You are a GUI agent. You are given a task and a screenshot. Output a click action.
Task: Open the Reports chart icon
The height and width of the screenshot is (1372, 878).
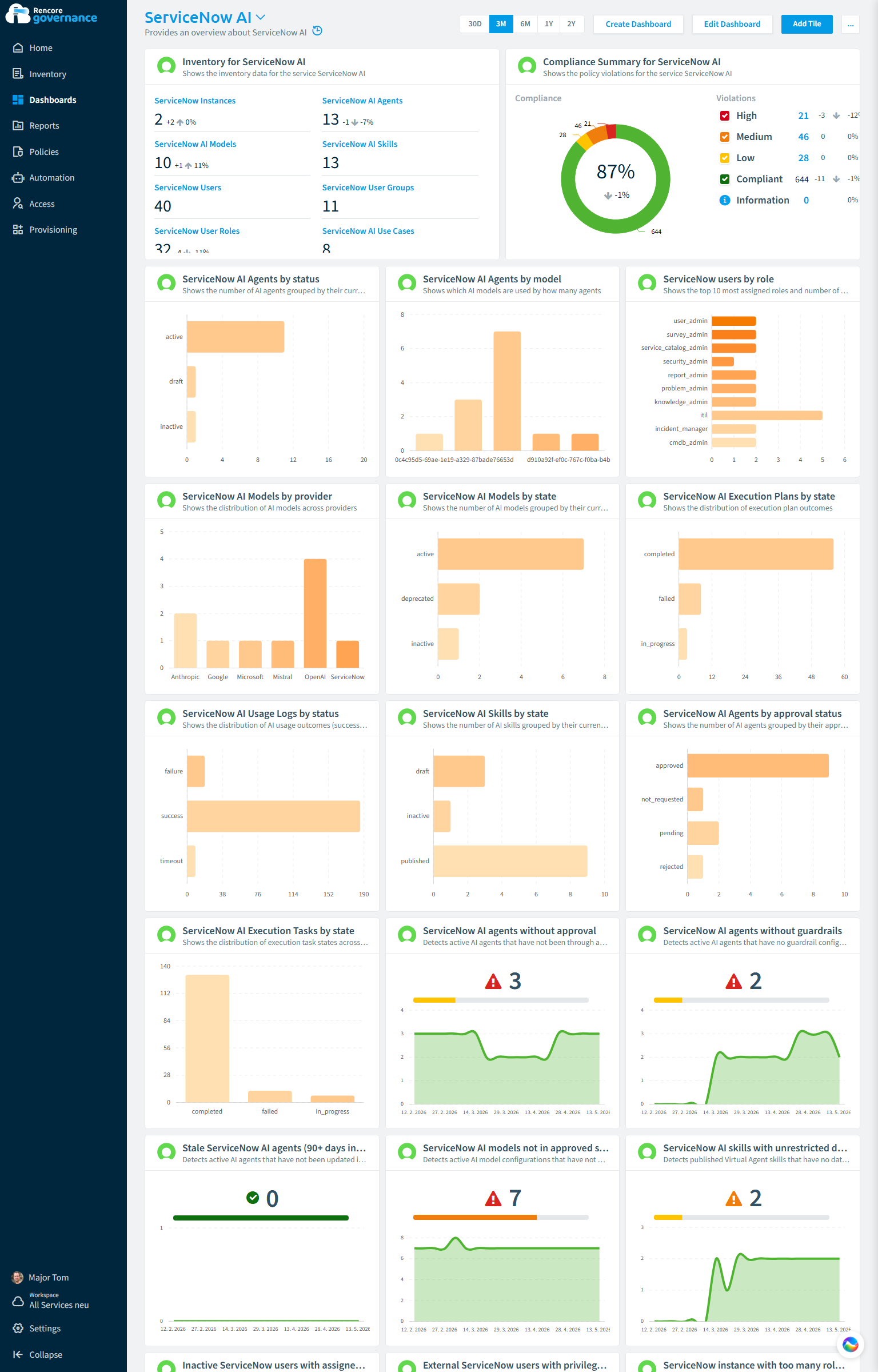click(x=18, y=126)
